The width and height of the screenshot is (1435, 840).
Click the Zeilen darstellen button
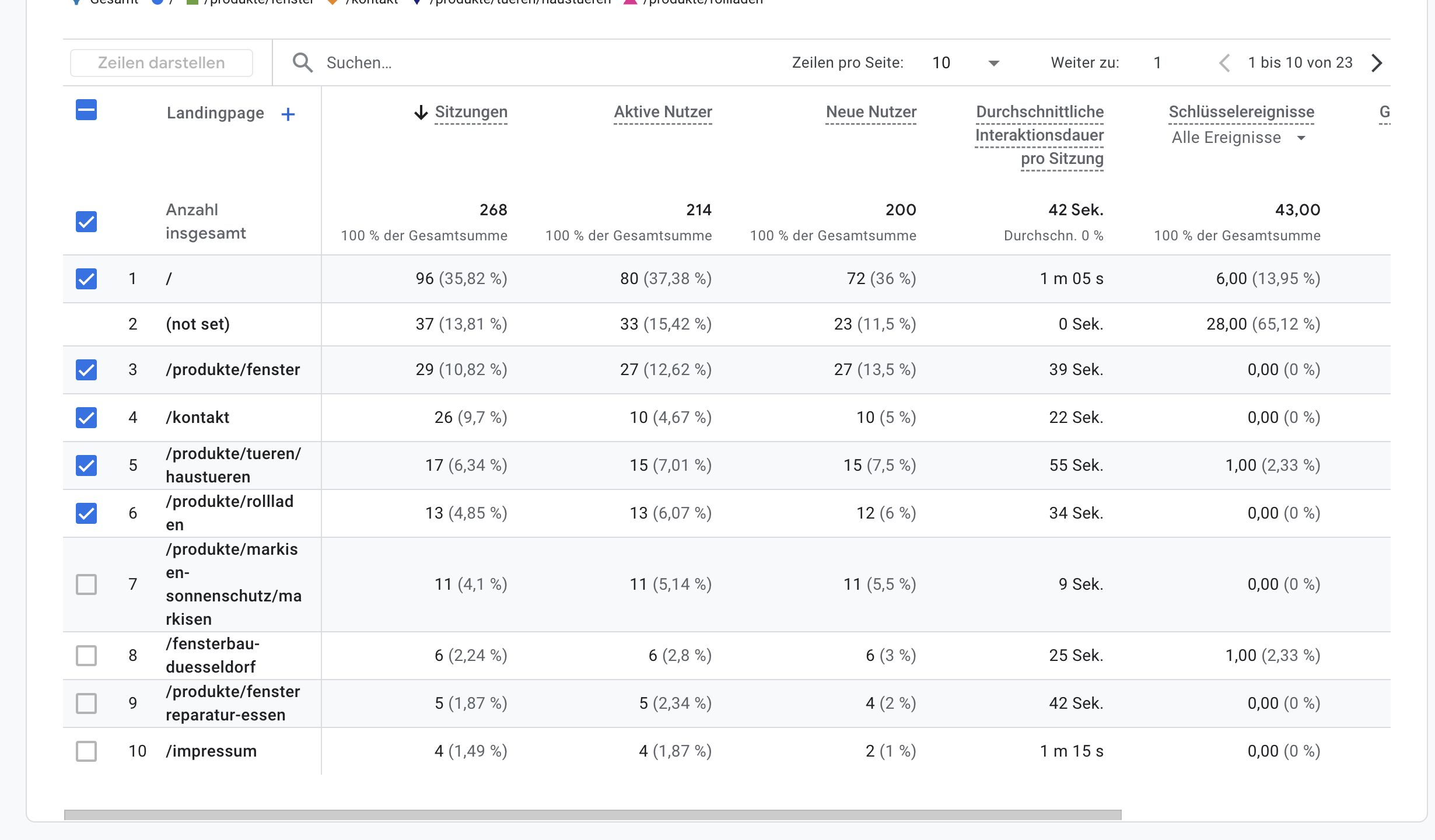[162, 62]
